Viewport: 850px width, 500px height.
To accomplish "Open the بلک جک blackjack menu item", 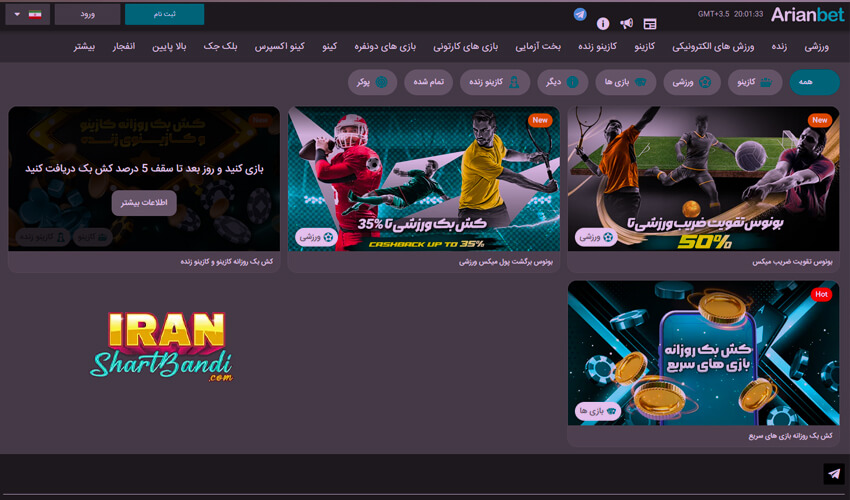I will (x=220, y=47).
